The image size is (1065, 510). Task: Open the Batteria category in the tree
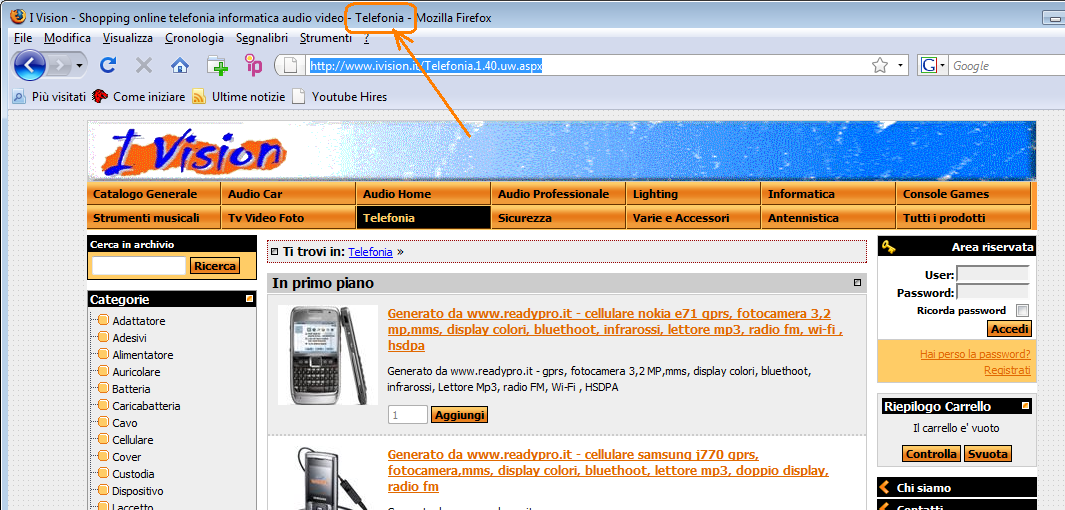(131, 389)
